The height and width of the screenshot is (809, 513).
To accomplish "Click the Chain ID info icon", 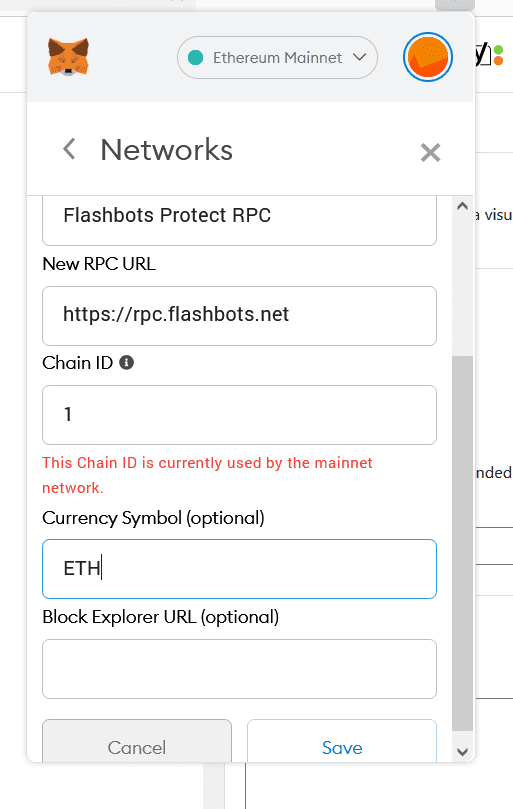I will [126, 363].
